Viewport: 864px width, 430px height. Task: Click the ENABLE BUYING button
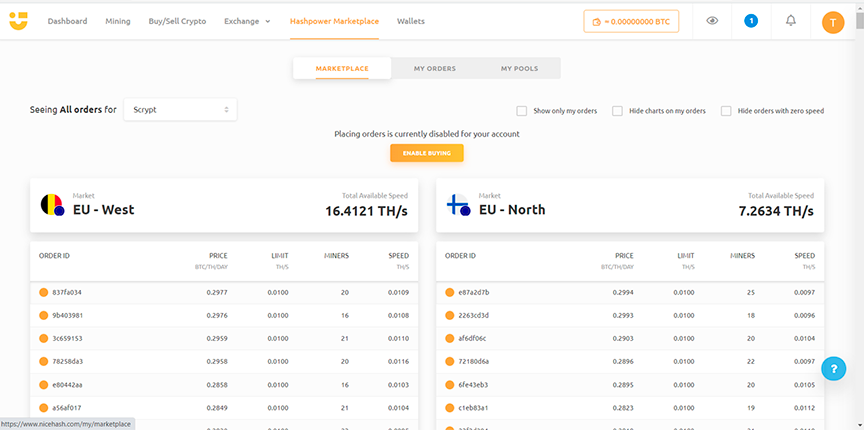point(427,153)
